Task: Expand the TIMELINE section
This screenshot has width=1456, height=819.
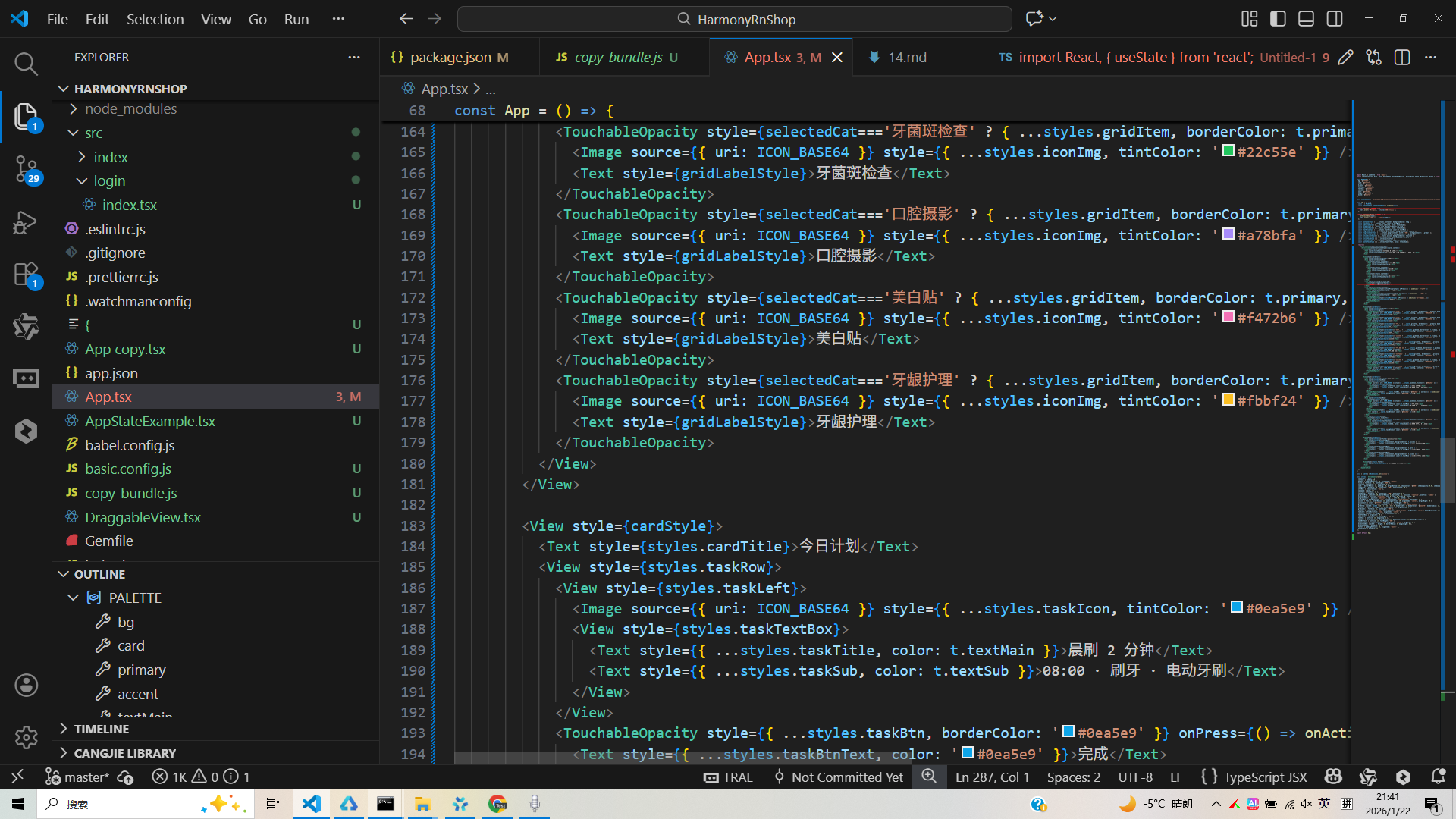Action: (101, 729)
